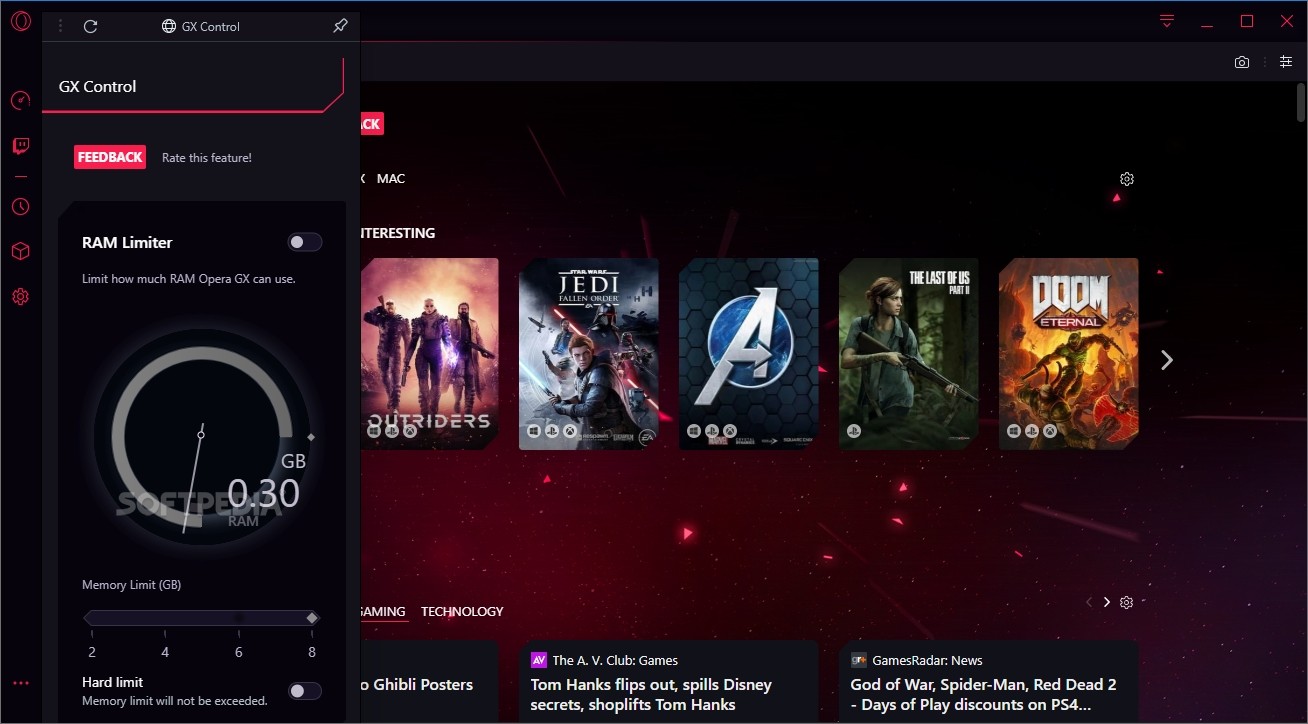Image resolution: width=1308 pixels, height=724 pixels.
Task: Click the Memory Limit slider handle
Action: pos(312,618)
